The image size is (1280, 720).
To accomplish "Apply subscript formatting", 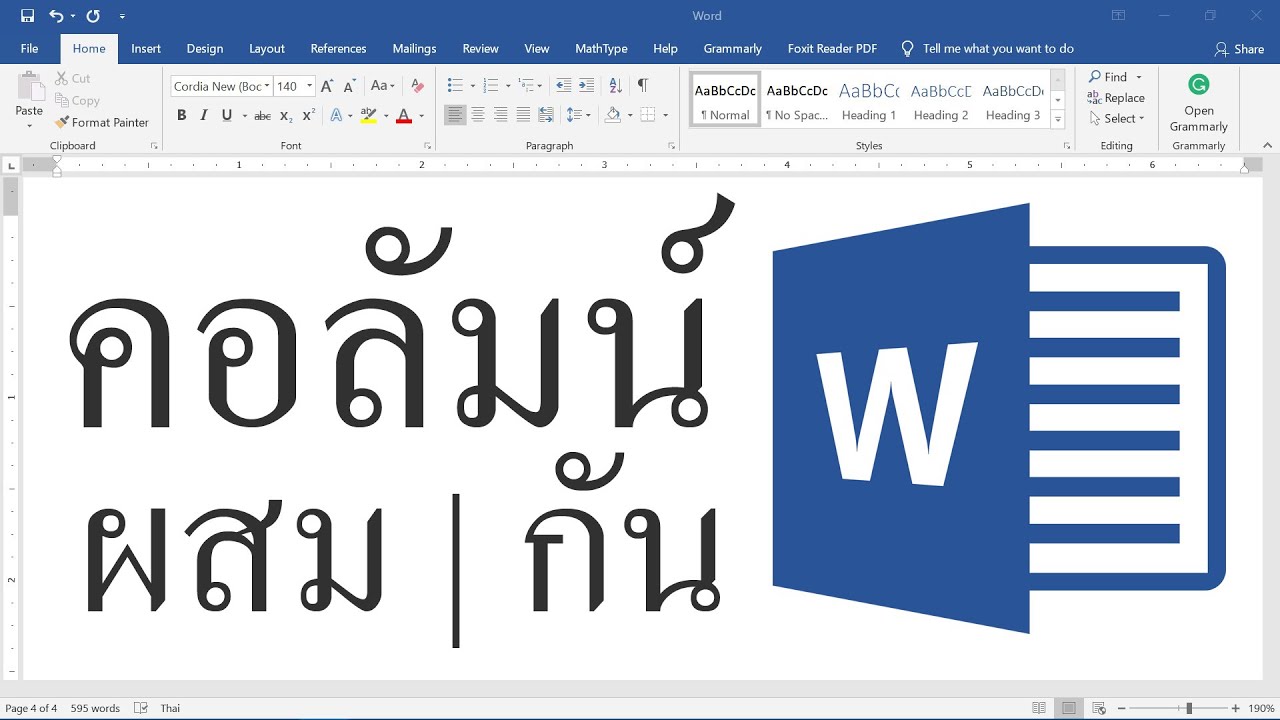I will click(x=286, y=116).
